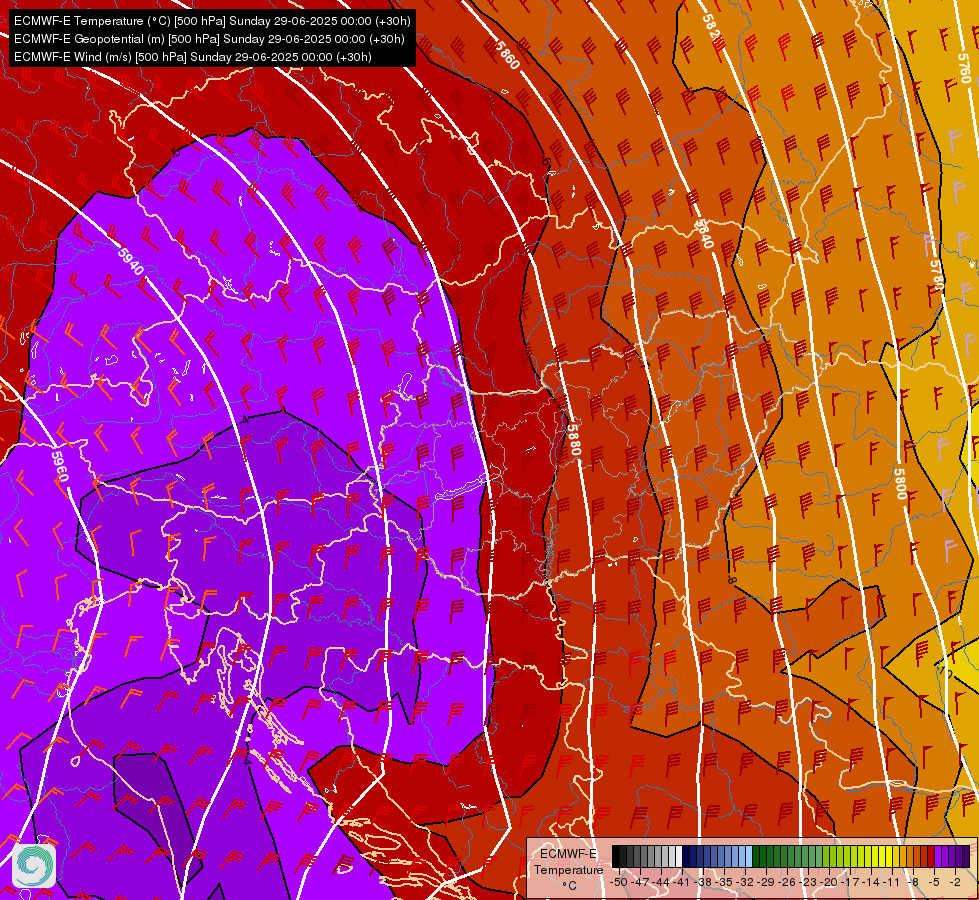The width and height of the screenshot is (979, 900).
Task: Click the -44 legend value
Action: tap(661, 882)
